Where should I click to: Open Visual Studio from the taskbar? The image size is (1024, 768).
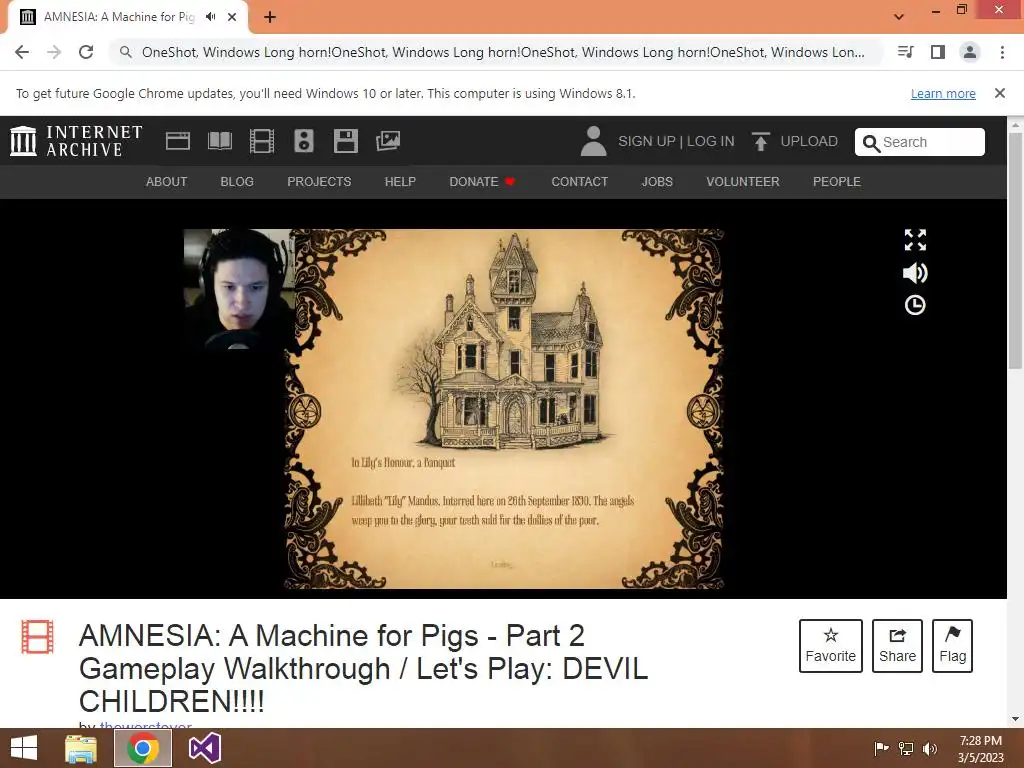tap(204, 748)
